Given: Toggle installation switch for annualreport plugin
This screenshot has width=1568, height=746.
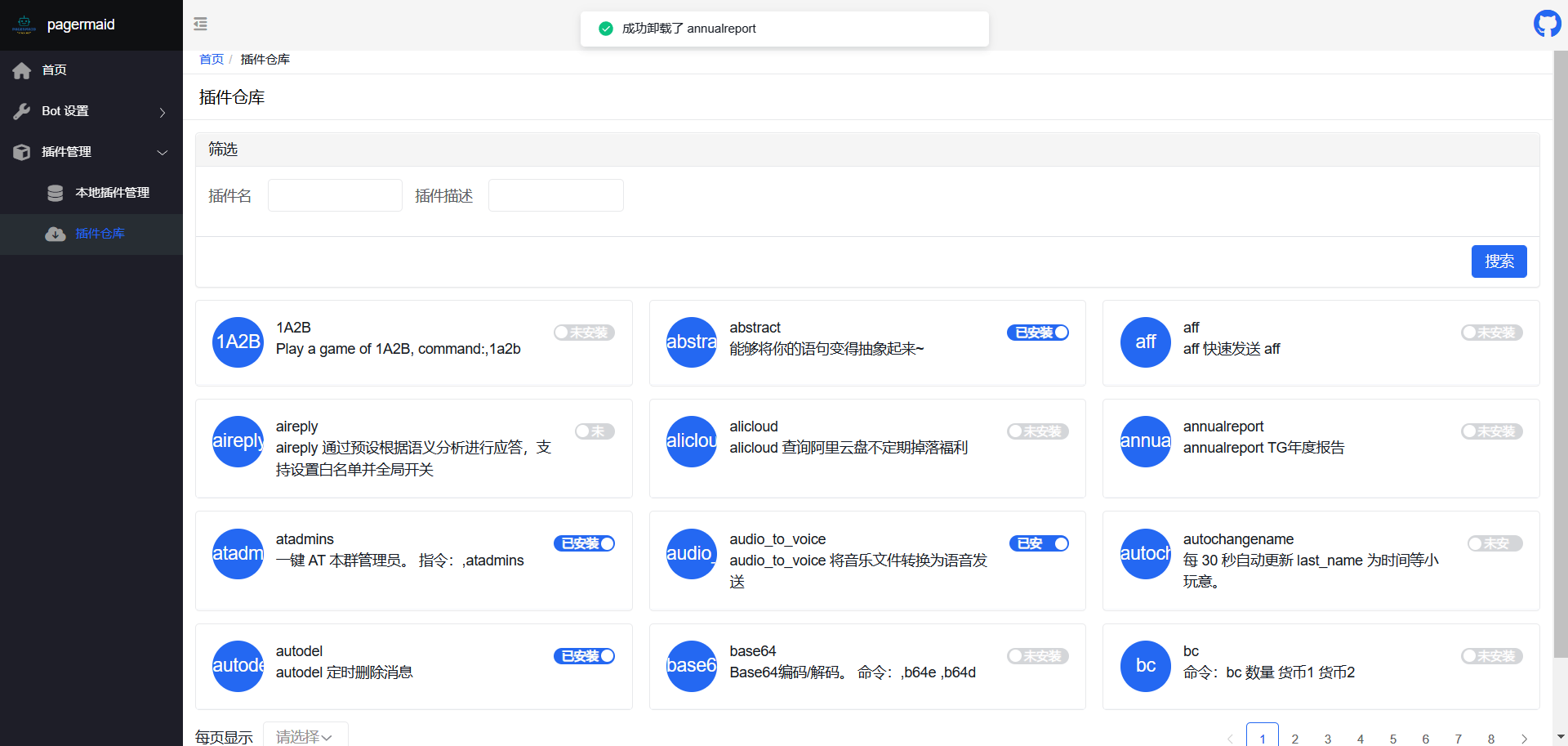Looking at the screenshot, I should (1492, 431).
